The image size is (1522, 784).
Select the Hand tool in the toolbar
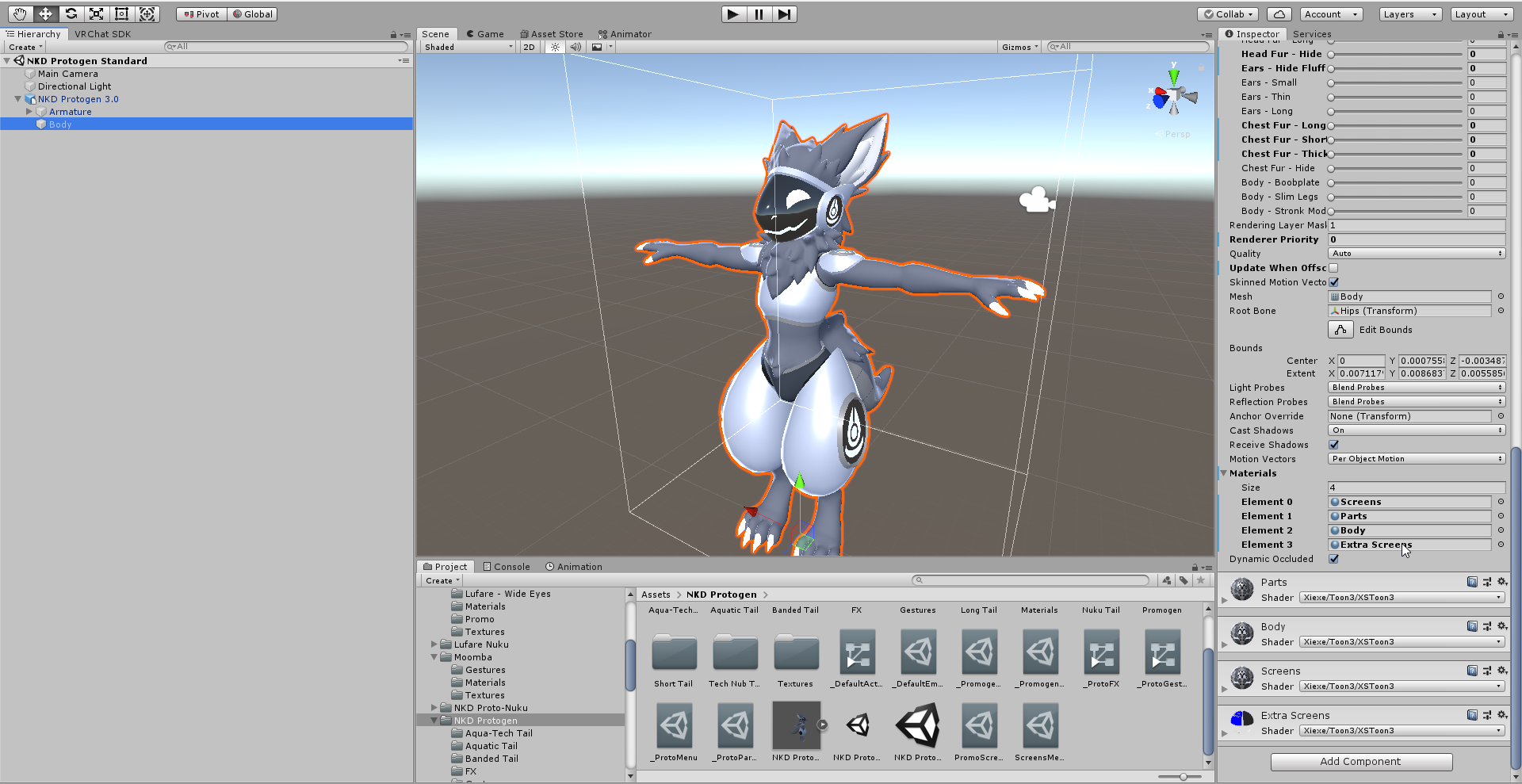(x=20, y=13)
